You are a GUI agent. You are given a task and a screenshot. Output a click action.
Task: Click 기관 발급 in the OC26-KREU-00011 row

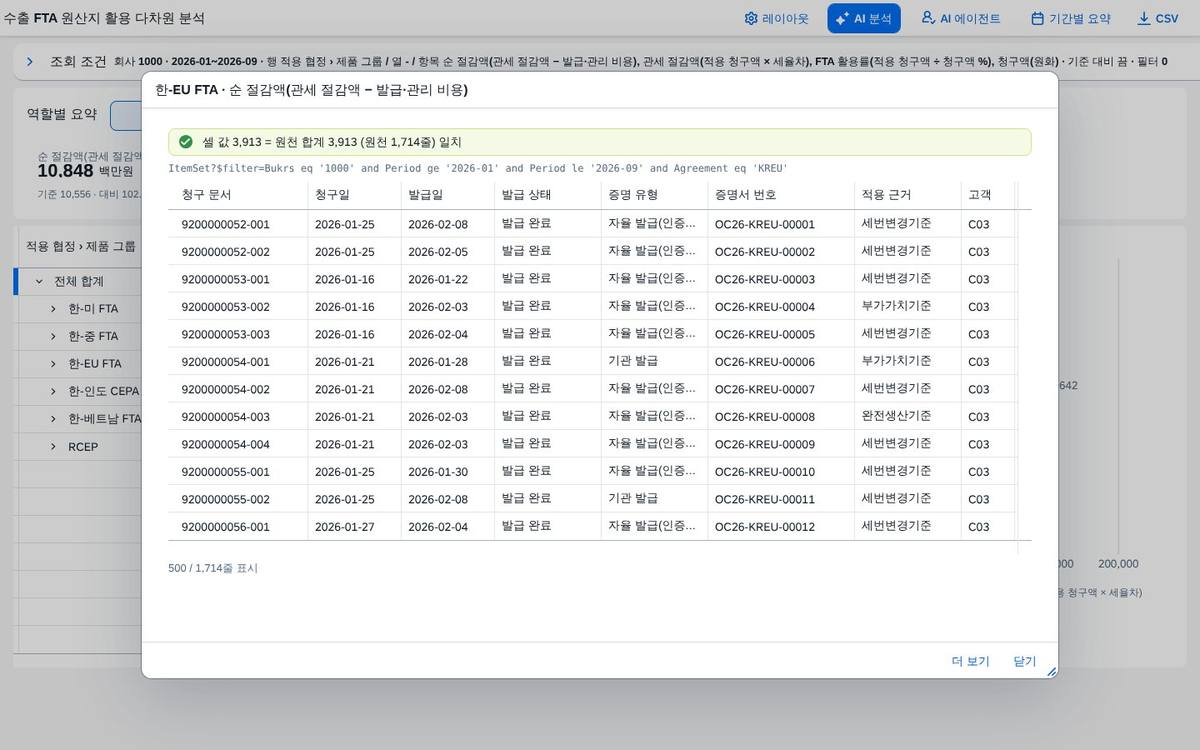633,498
